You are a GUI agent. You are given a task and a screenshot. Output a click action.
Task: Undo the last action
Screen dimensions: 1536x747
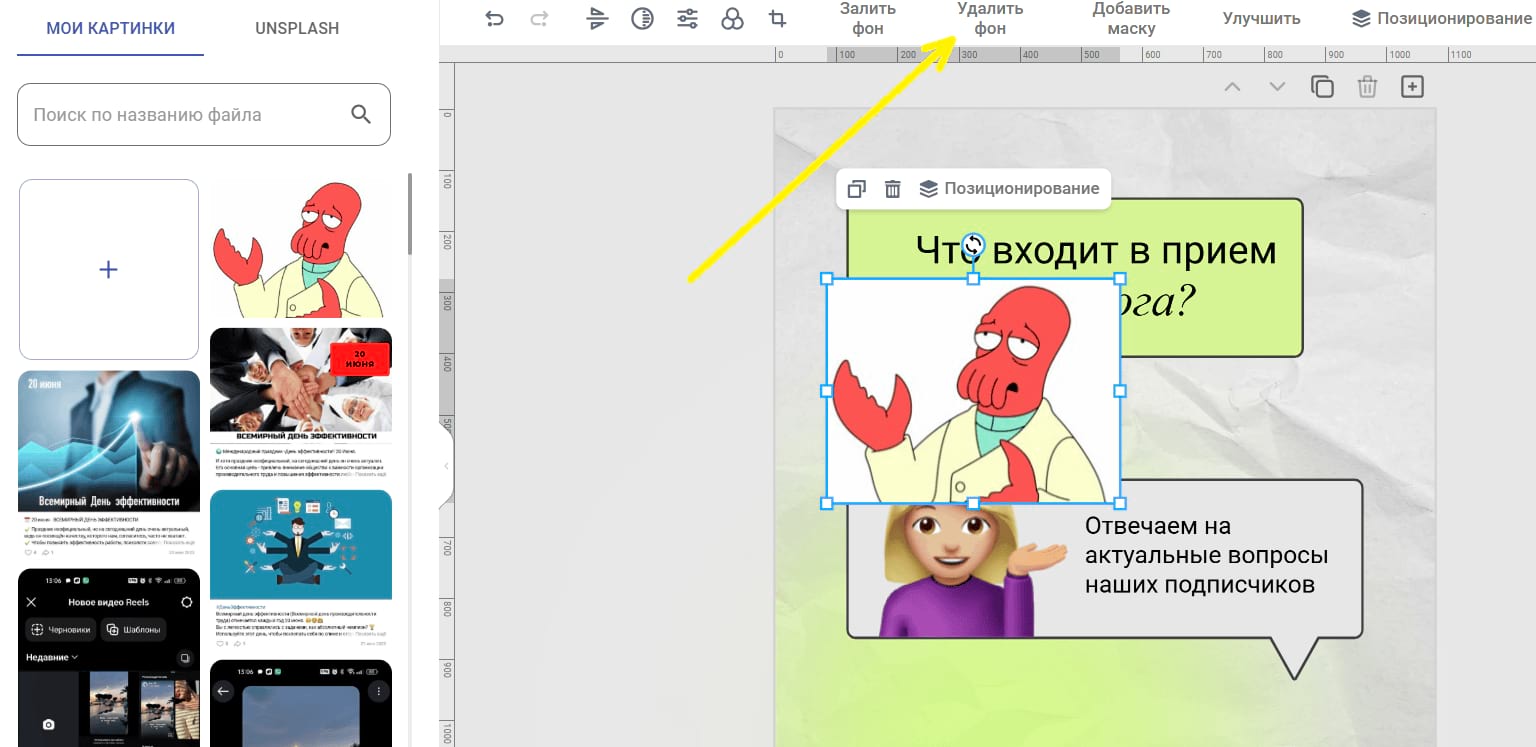494,18
